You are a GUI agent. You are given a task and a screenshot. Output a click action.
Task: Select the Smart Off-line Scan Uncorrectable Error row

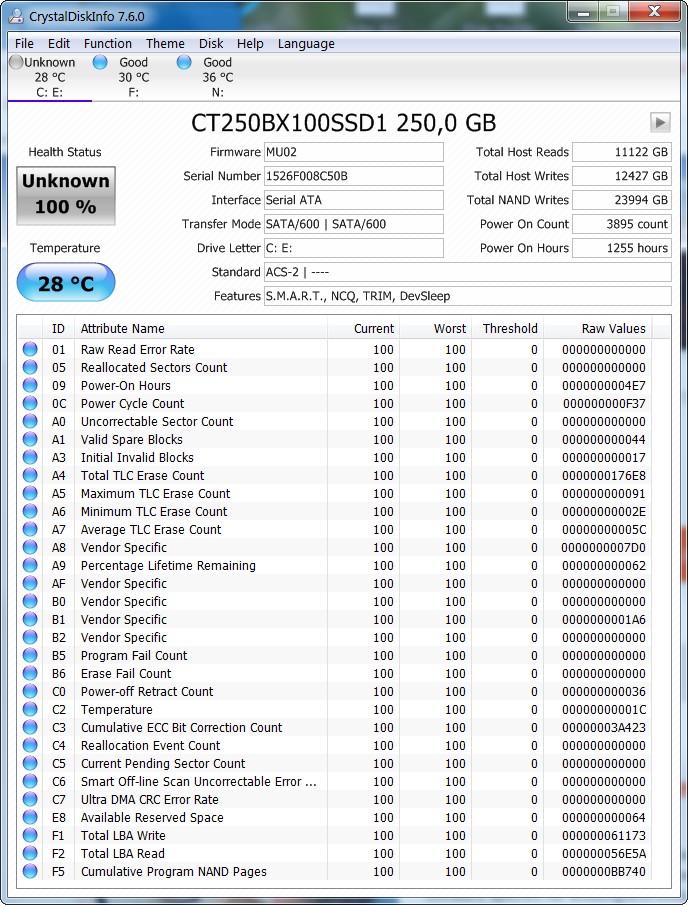click(x=335, y=781)
